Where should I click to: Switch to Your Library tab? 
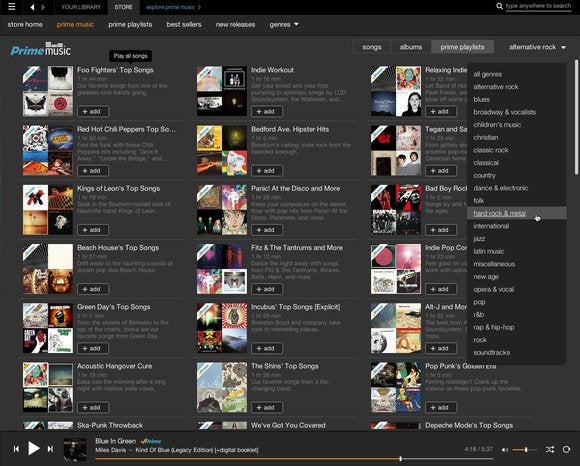tap(81, 7)
